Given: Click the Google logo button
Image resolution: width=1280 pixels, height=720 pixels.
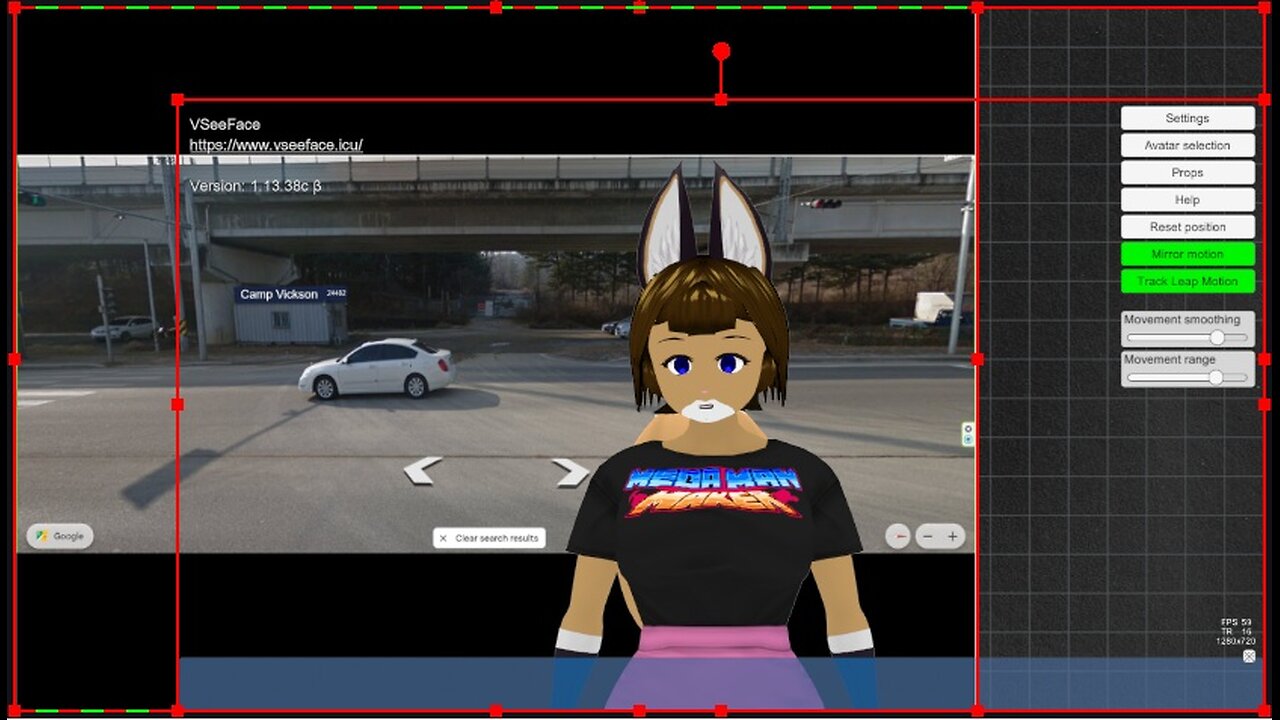Looking at the screenshot, I should [x=60, y=536].
